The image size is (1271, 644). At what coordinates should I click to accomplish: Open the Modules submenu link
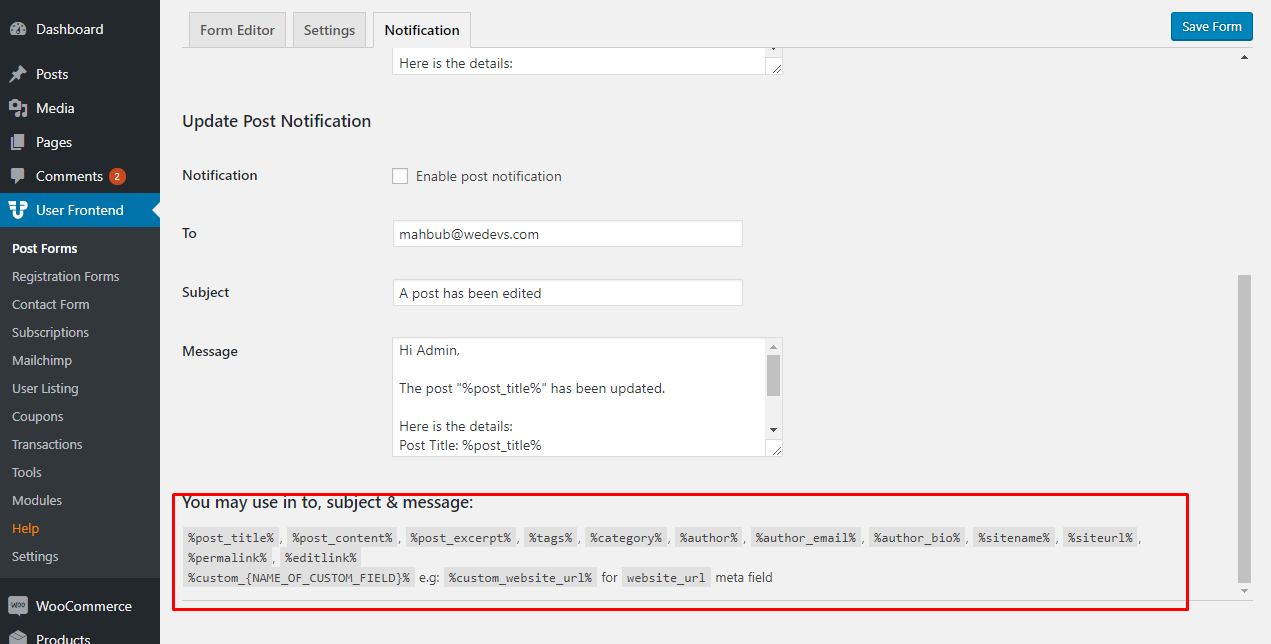pos(37,500)
